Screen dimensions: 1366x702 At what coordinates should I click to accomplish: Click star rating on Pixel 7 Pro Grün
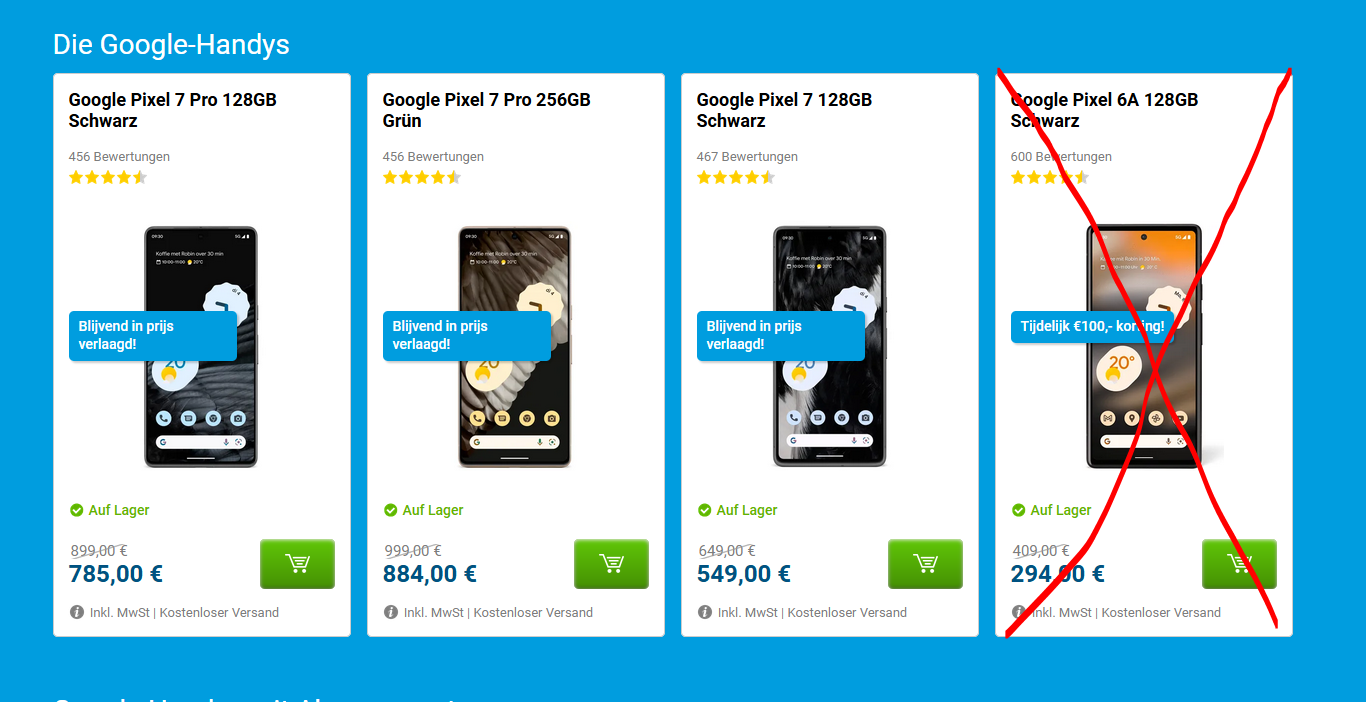[x=421, y=178]
